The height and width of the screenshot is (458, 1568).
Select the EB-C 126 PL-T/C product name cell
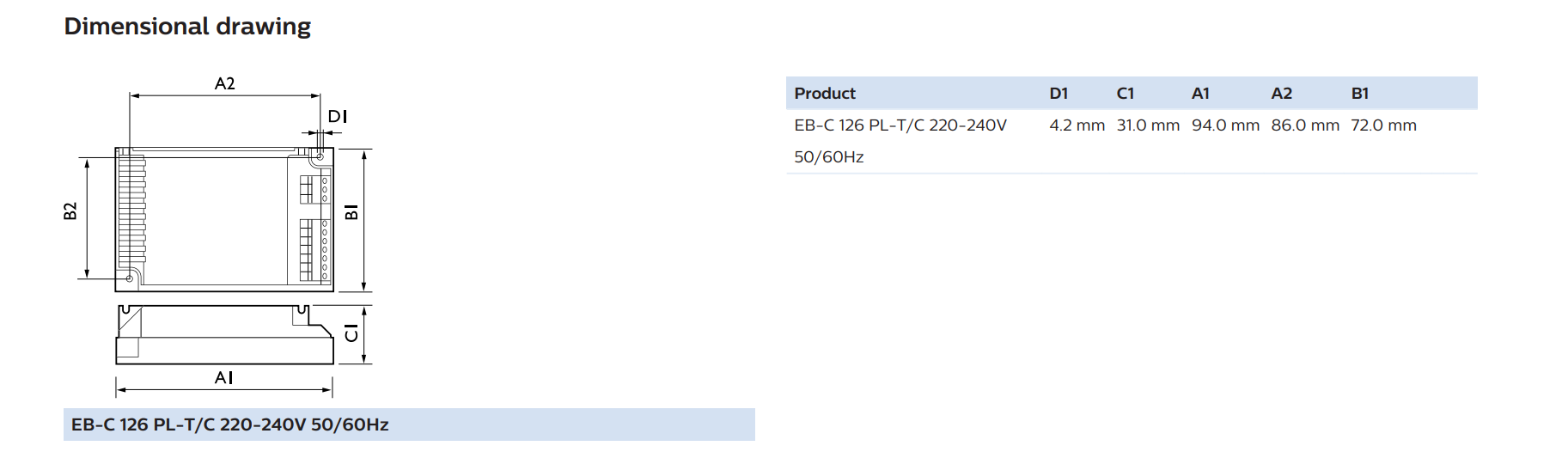click(900, 141)
